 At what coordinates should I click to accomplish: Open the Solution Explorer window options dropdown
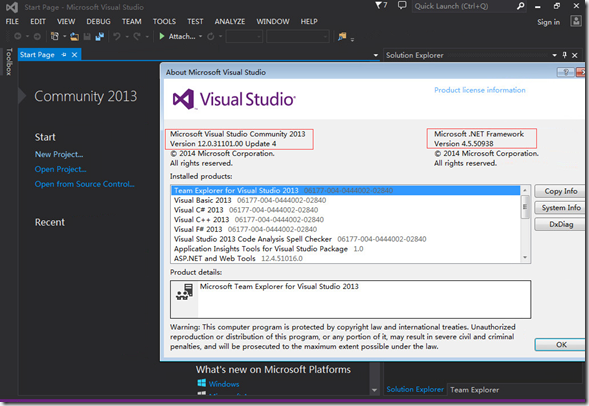[x=554, y=55]
